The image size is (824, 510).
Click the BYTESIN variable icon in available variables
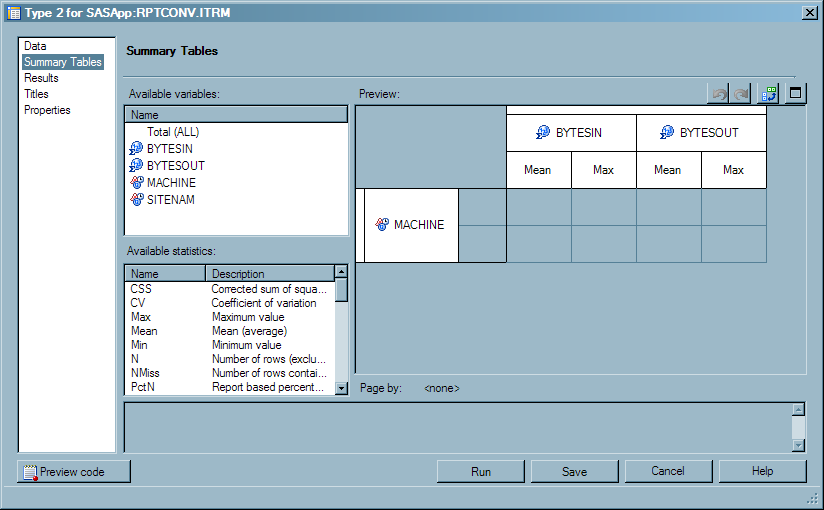(136, 148)
